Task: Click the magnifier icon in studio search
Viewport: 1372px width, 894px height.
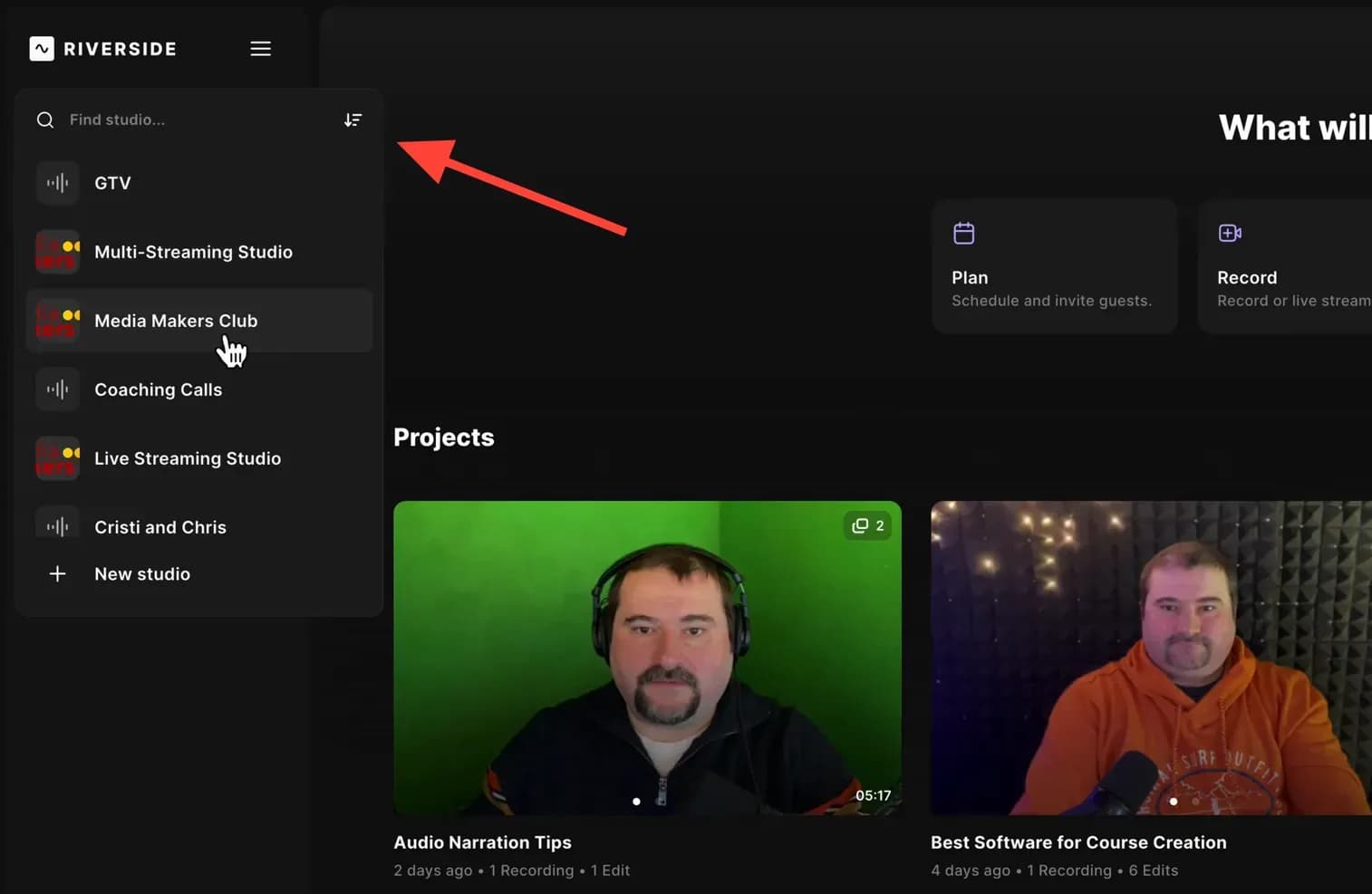Action: [45, 120]
